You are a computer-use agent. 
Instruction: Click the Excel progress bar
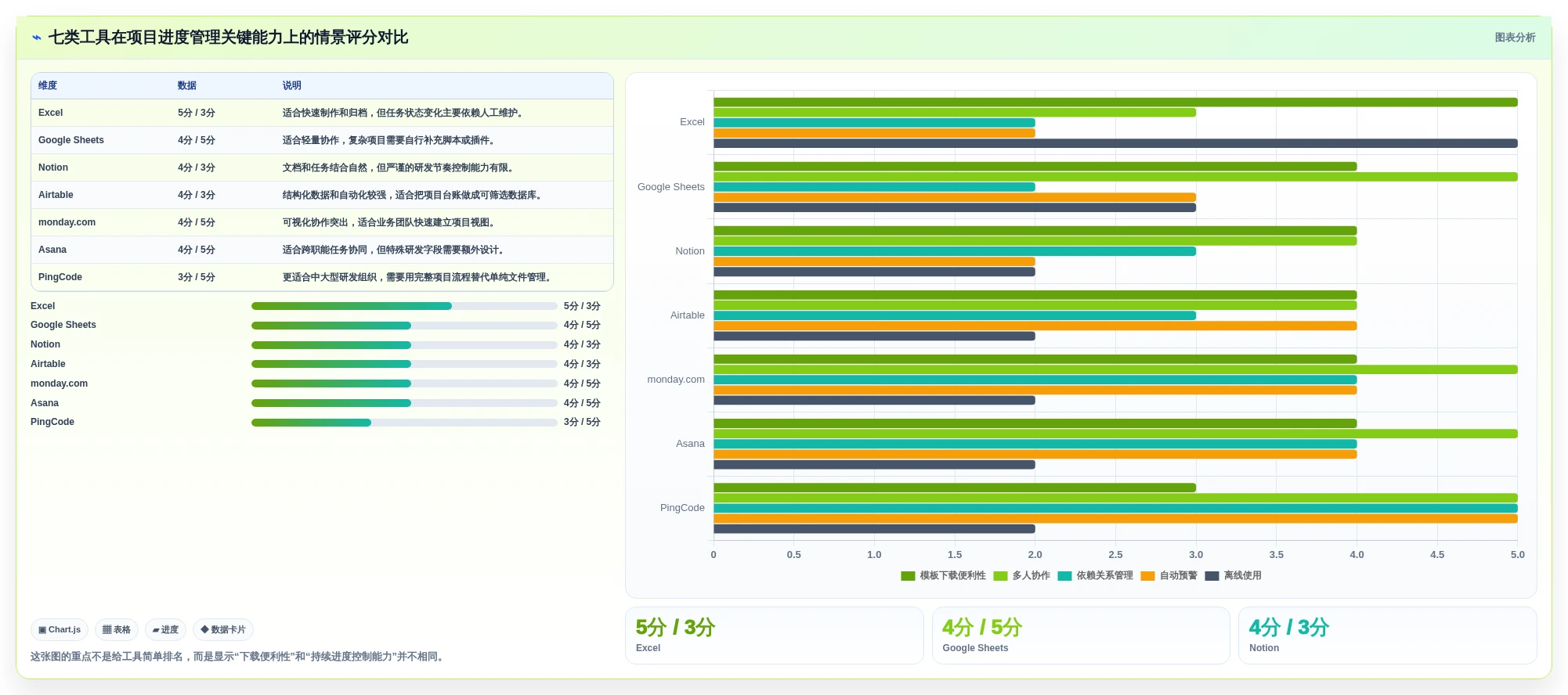coord(404,306)
